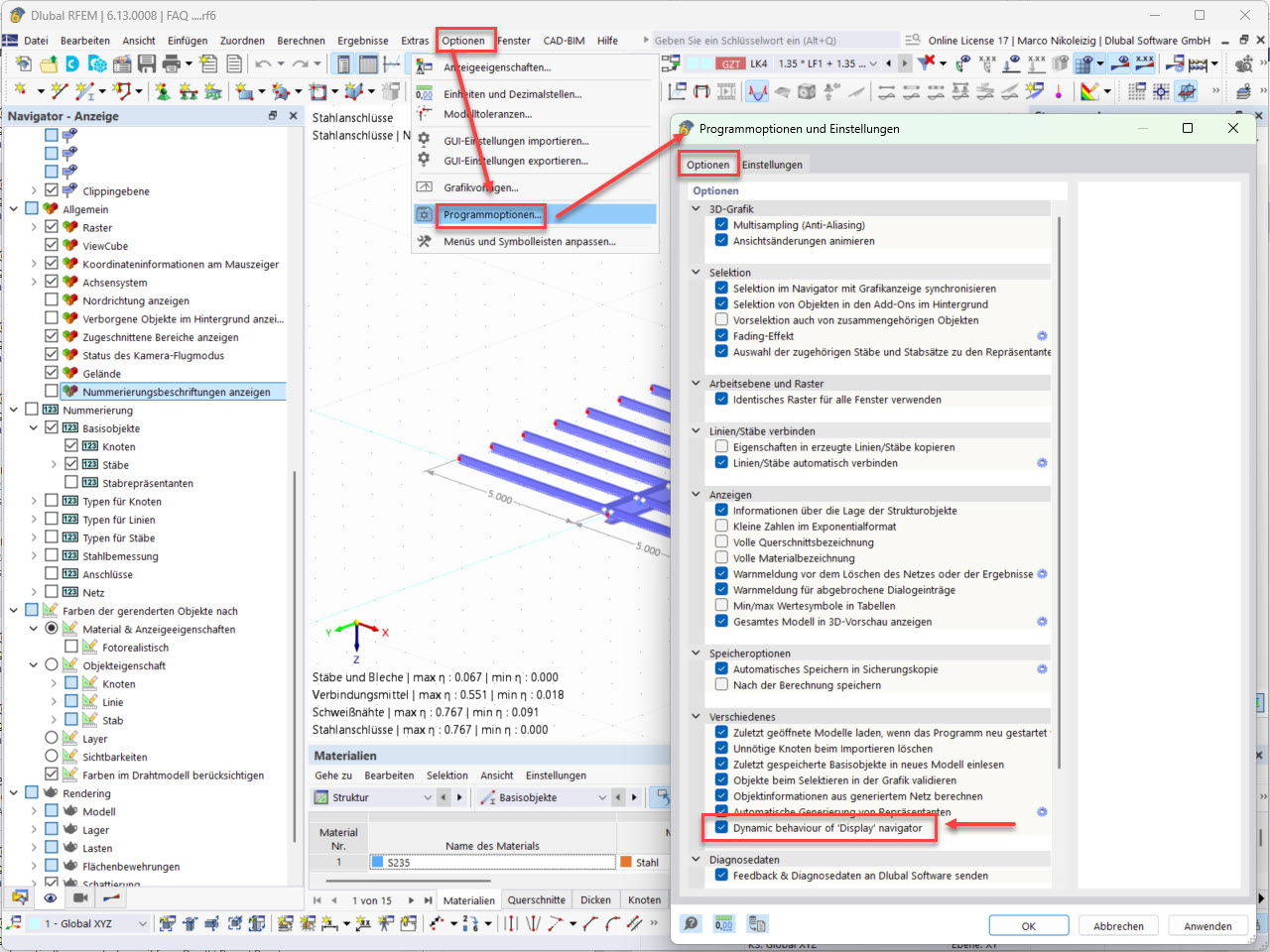
Task: Click the Anwenden button
Action: pyautogui.click(x=1207, y=924)
